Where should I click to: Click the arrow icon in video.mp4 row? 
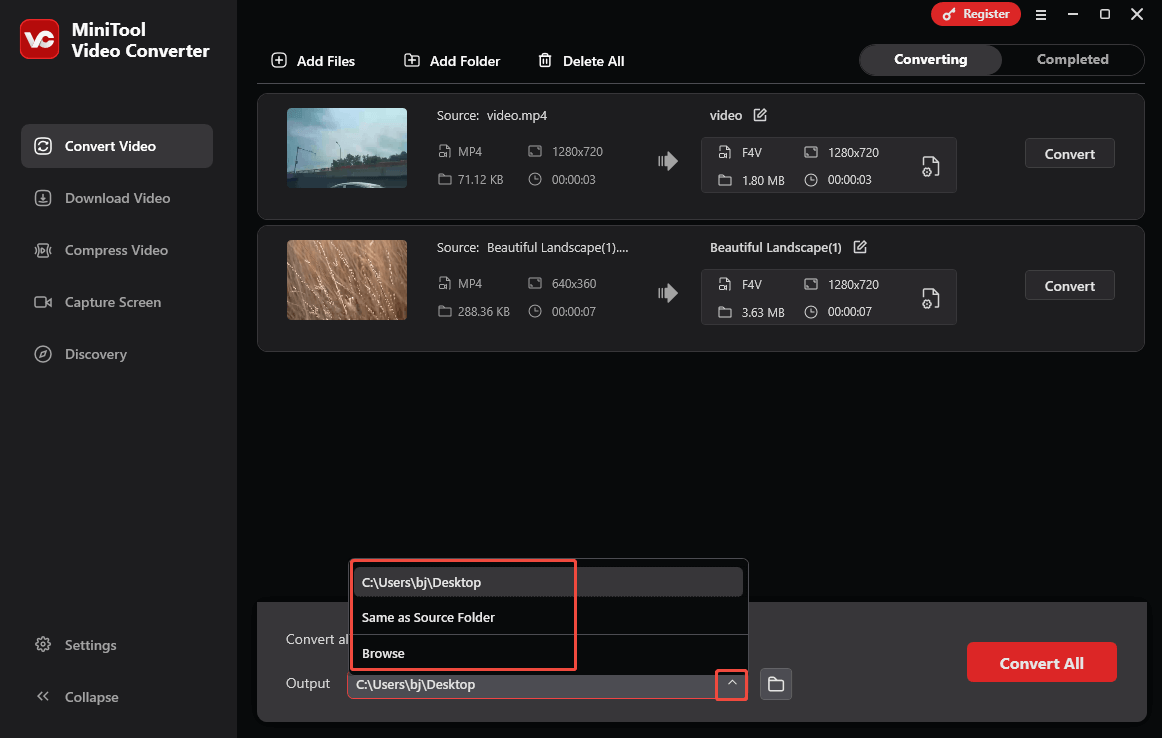click(668, 161)
